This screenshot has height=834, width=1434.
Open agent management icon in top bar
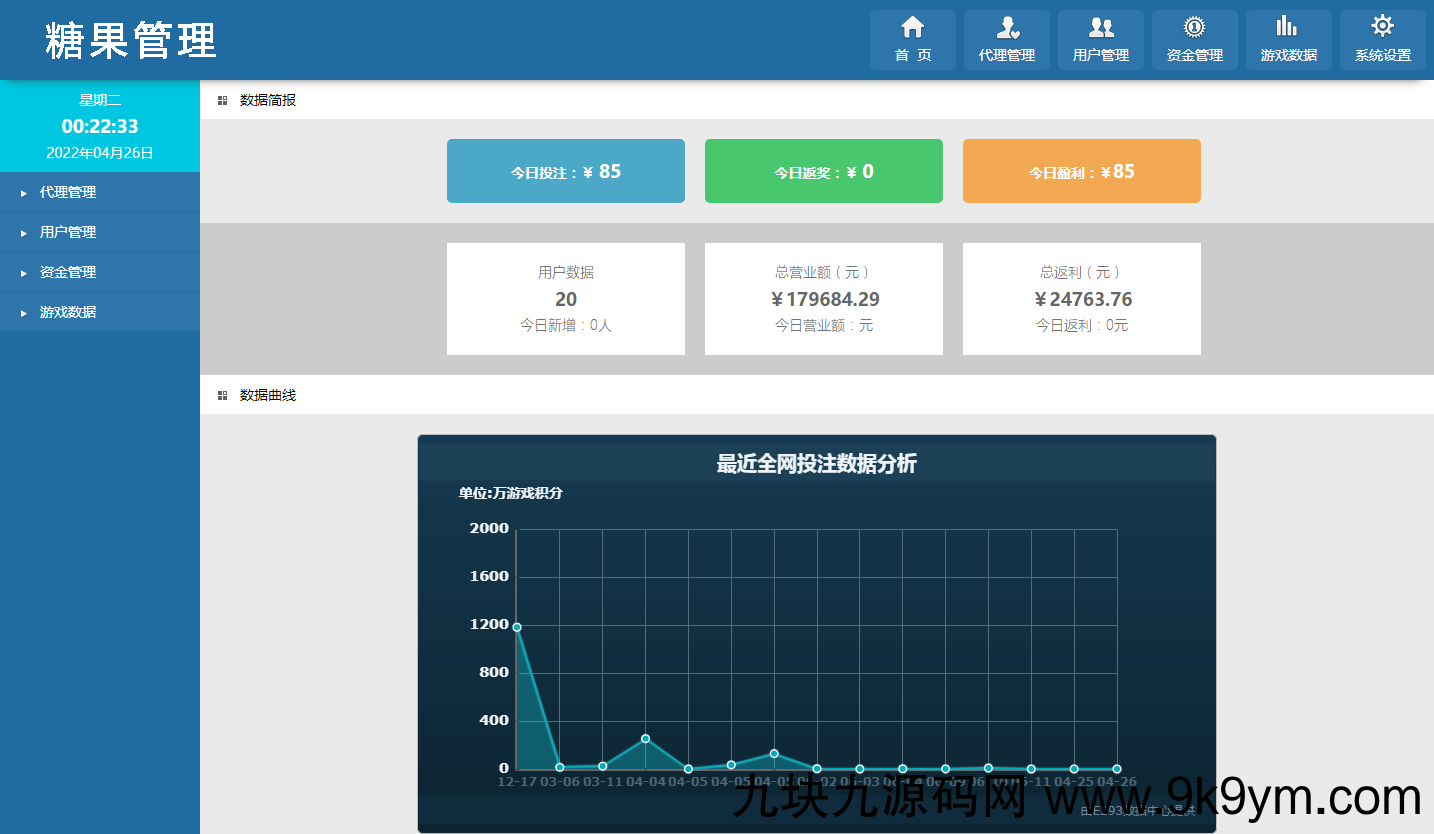tap(1006, 28)
